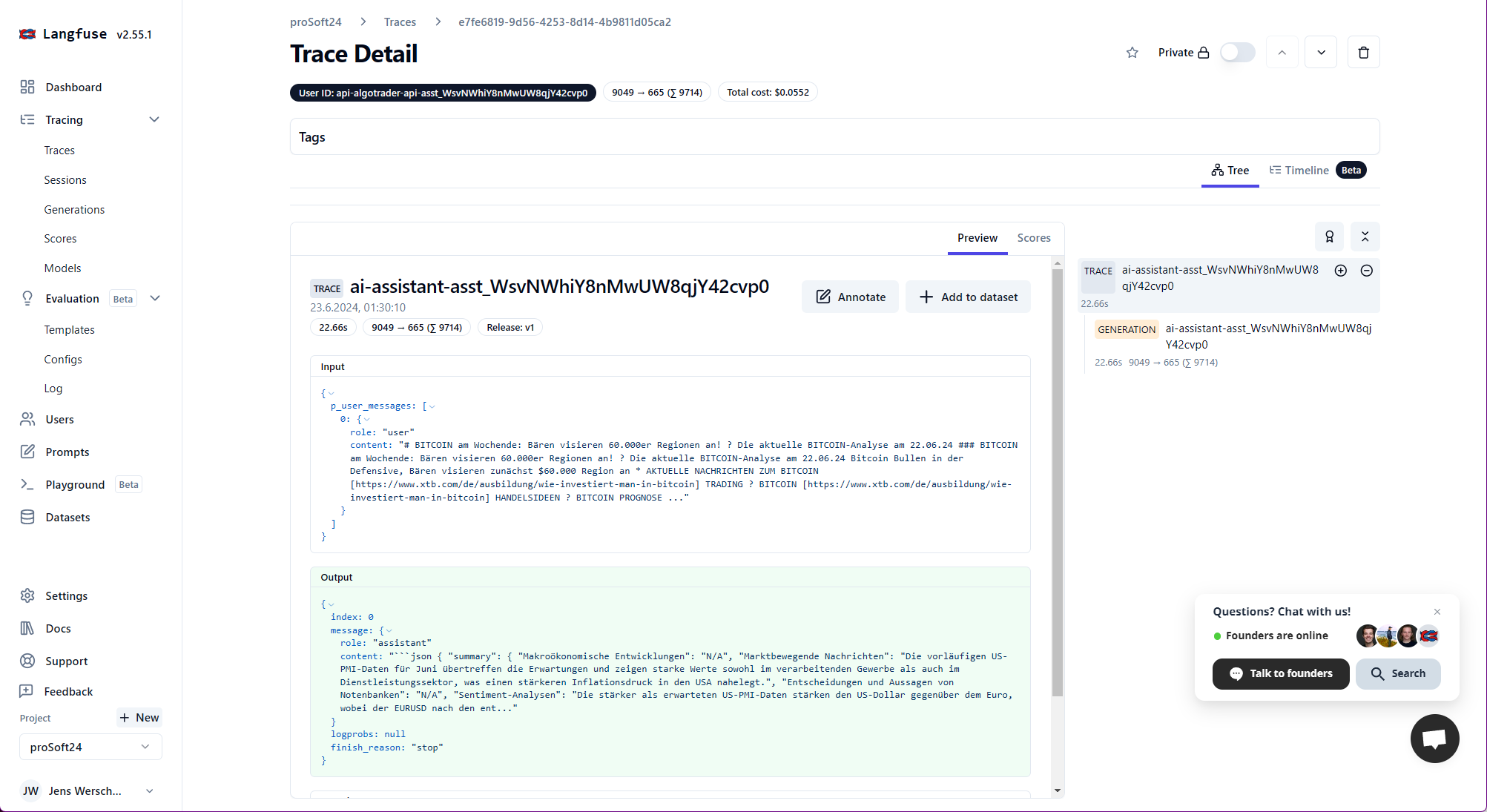Collapse the p_user_messages array
This screenshot has height=812, width=1487.
[x=432, y=406]
